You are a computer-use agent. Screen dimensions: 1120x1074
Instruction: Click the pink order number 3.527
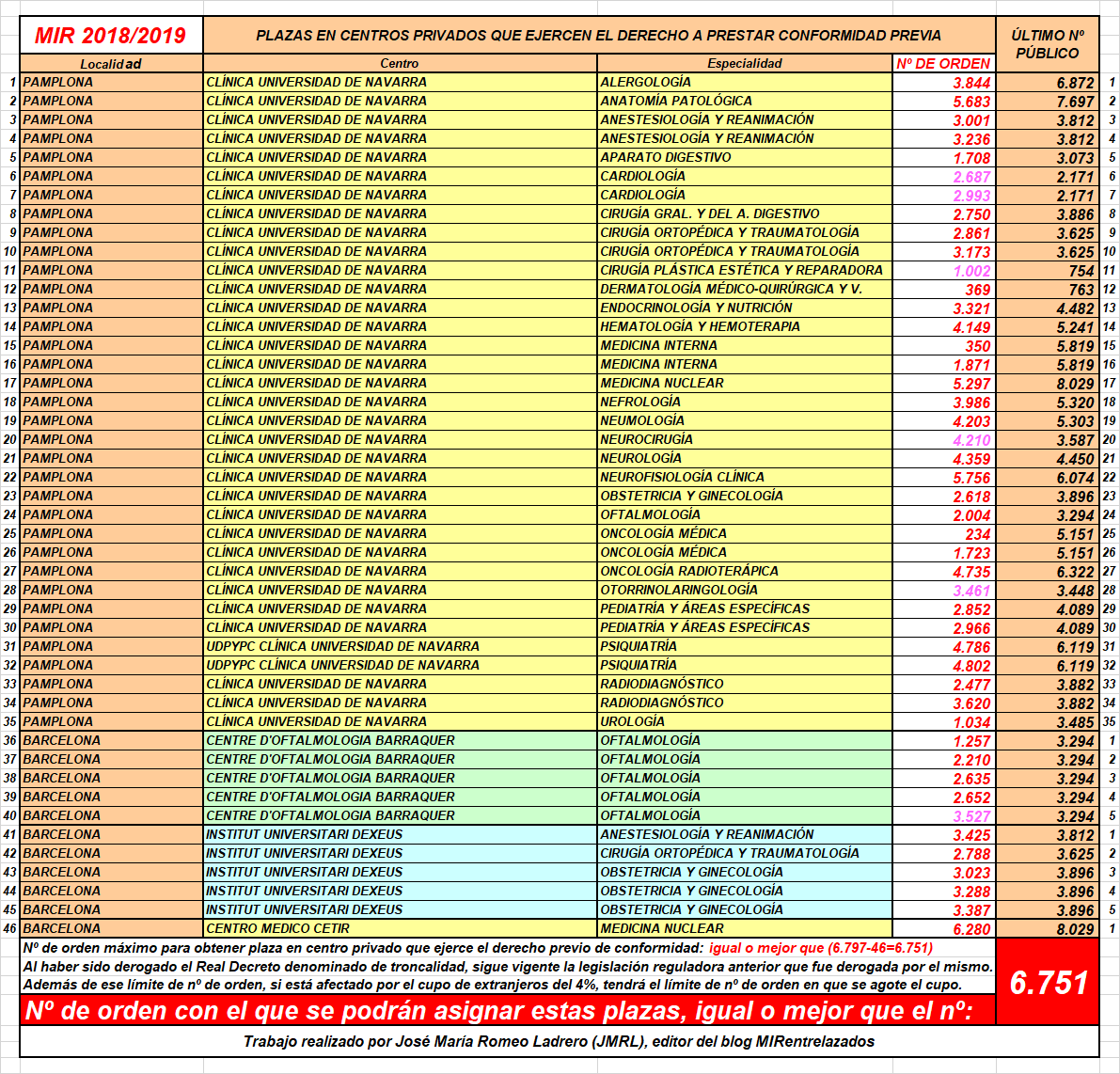(x=943, y=816)
